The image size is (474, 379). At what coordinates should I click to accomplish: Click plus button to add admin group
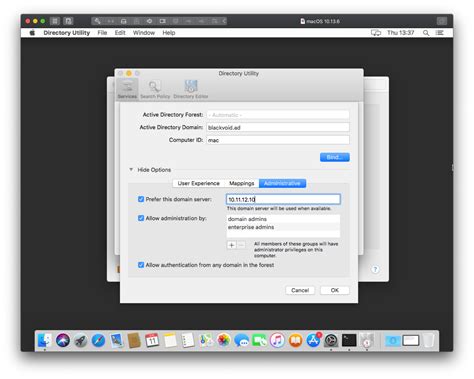232,245
